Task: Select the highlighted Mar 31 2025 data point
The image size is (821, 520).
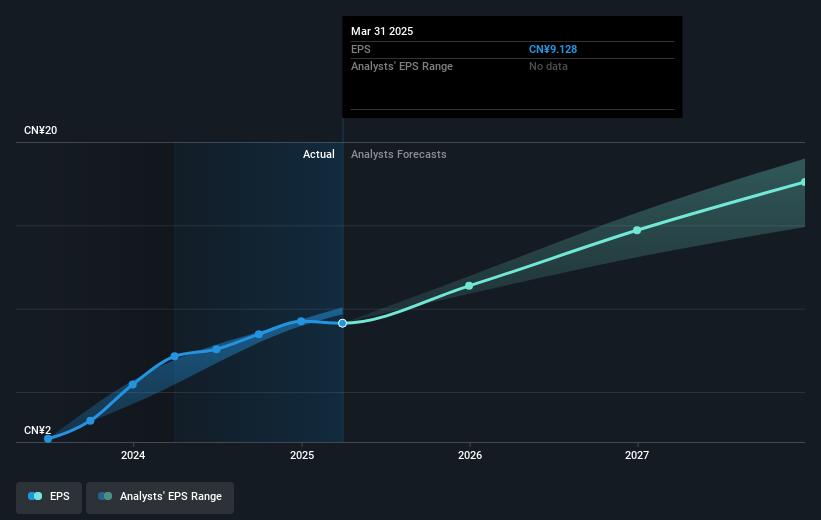Action: coord(342,324)
